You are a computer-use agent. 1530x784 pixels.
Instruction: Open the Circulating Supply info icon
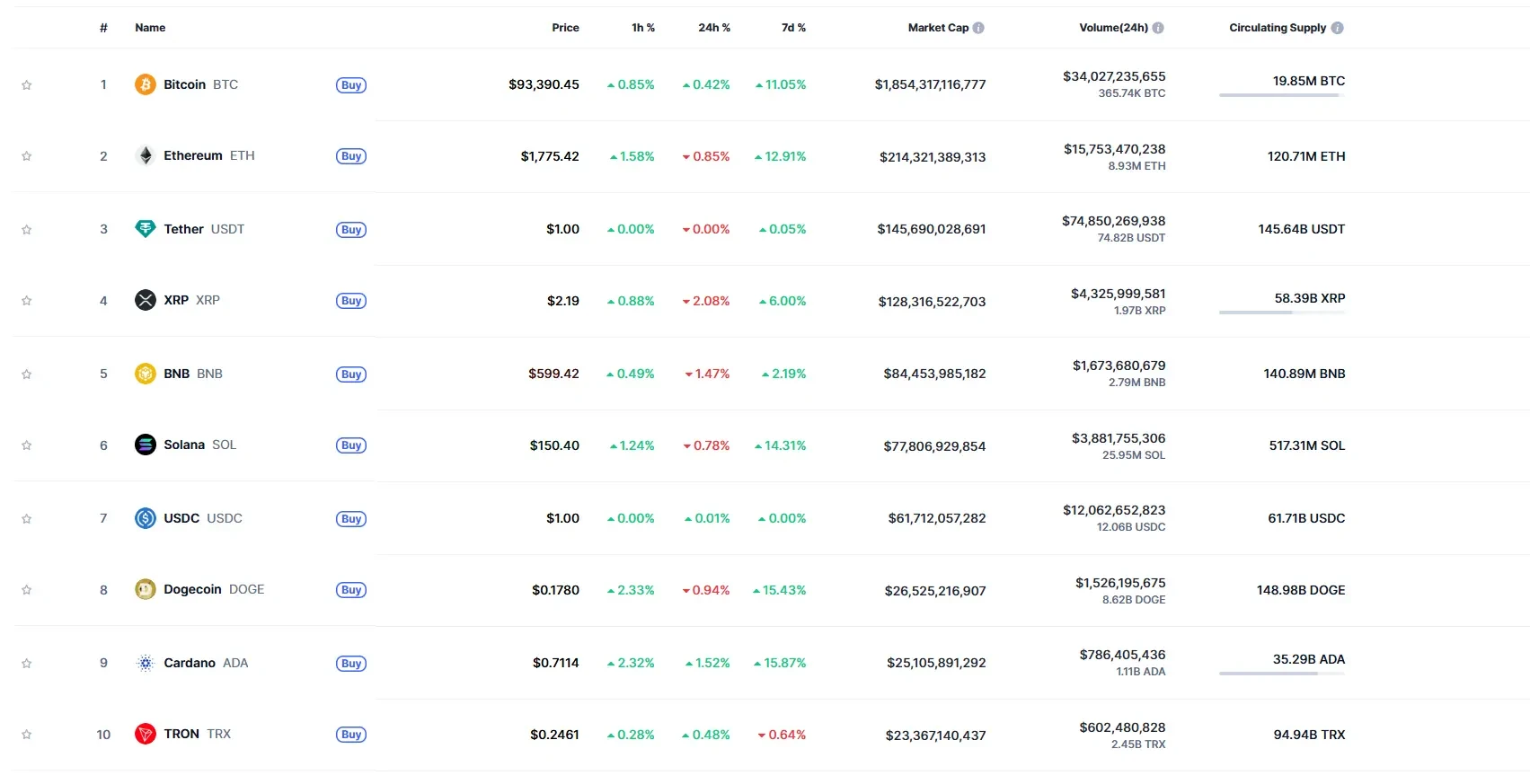pyautogui.click(x=1337, y=28)
